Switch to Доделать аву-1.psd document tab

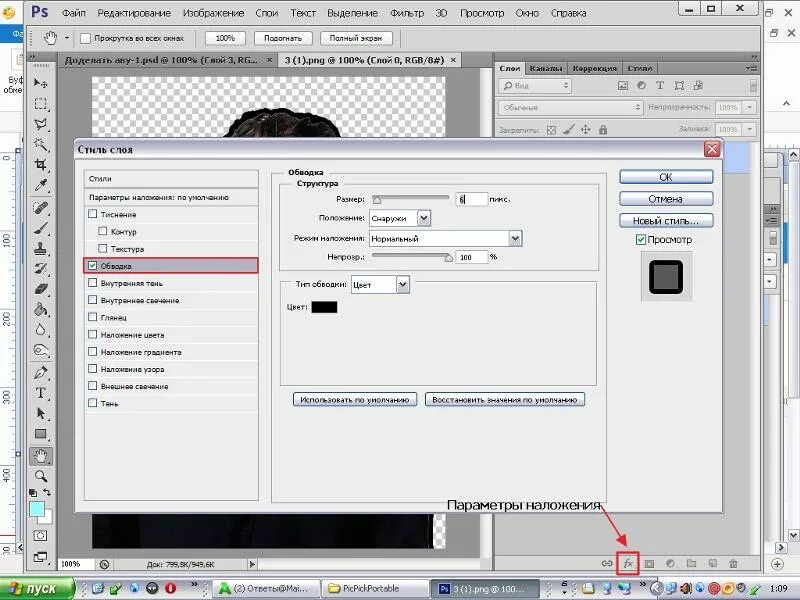click(161, 60)
